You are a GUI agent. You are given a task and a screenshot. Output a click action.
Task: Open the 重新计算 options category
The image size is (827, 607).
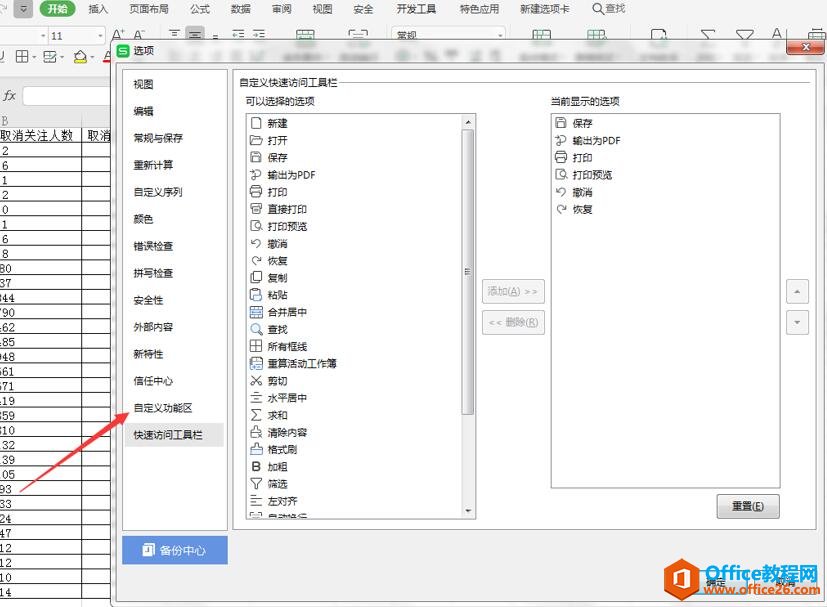pos(153,165)
